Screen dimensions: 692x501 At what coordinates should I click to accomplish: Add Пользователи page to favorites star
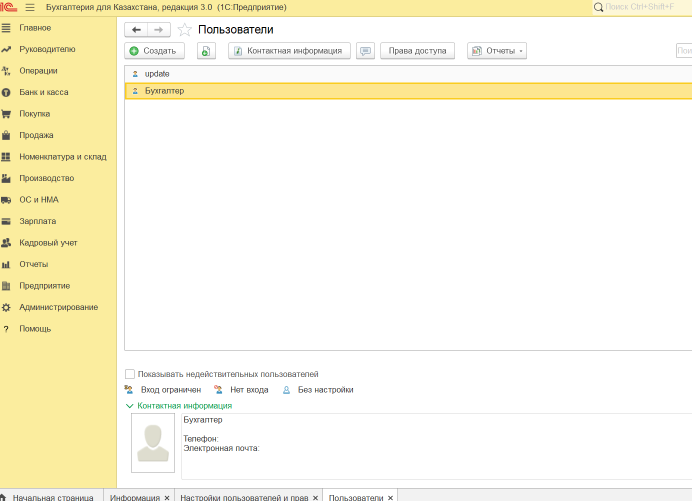[x=184, y=30]
